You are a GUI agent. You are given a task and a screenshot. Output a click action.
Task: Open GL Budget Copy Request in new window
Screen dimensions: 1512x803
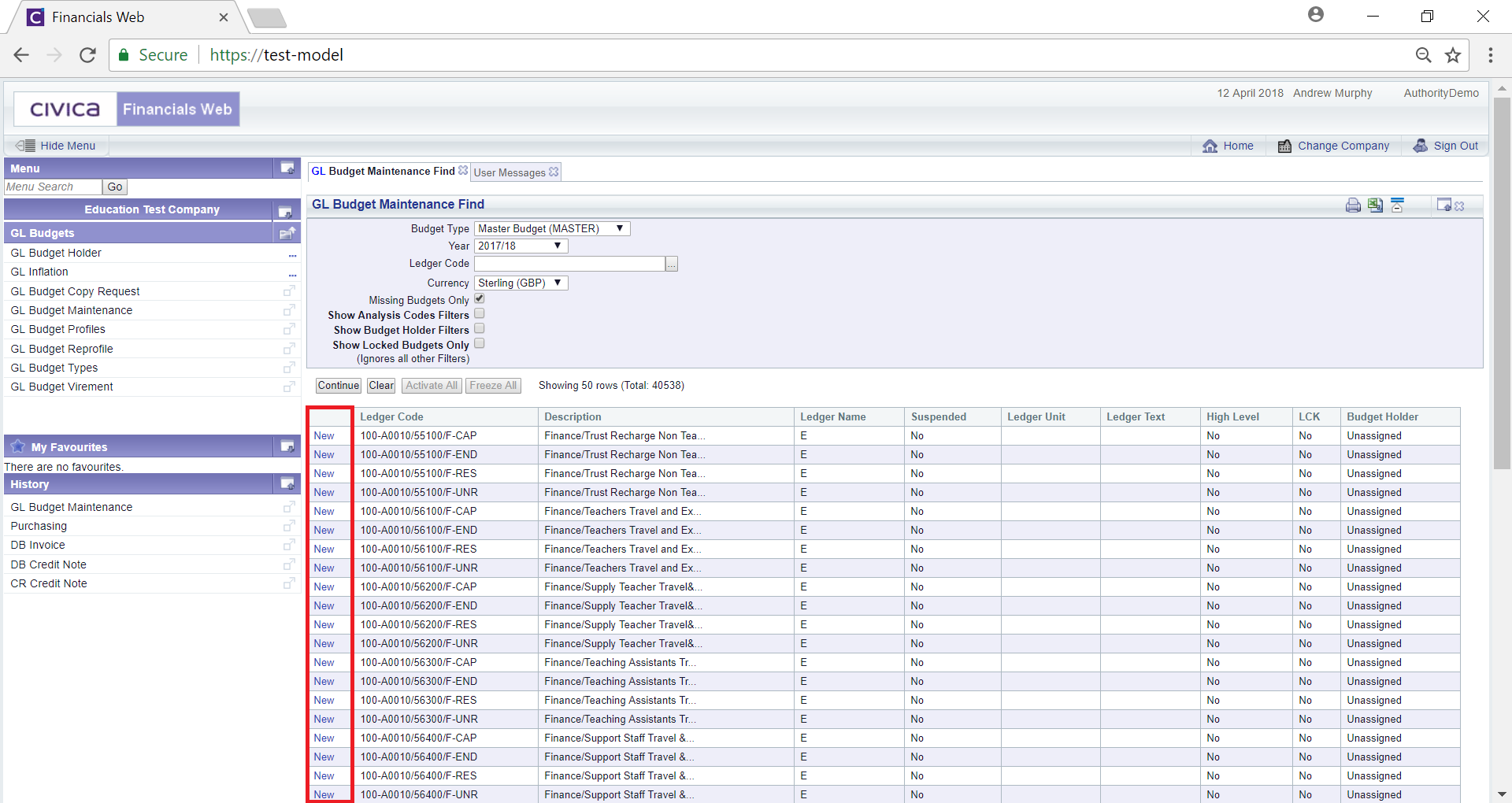click(289, 290)
